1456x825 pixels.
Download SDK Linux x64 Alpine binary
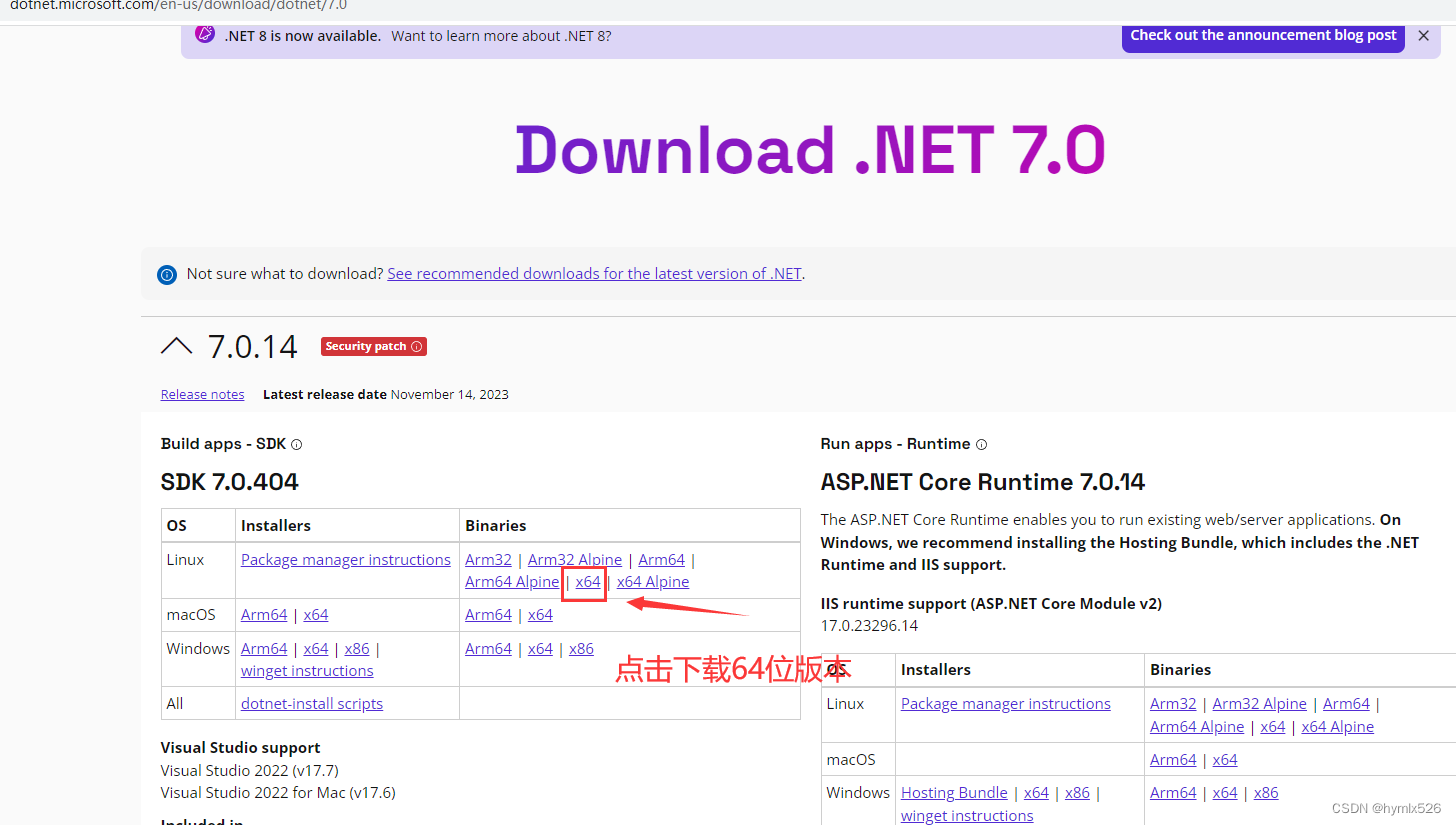point(653,582)
